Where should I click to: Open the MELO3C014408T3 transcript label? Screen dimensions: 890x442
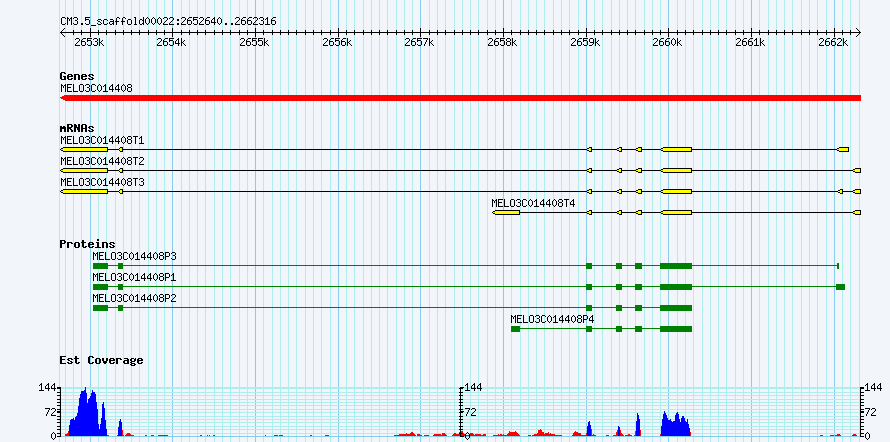(102, 182)
